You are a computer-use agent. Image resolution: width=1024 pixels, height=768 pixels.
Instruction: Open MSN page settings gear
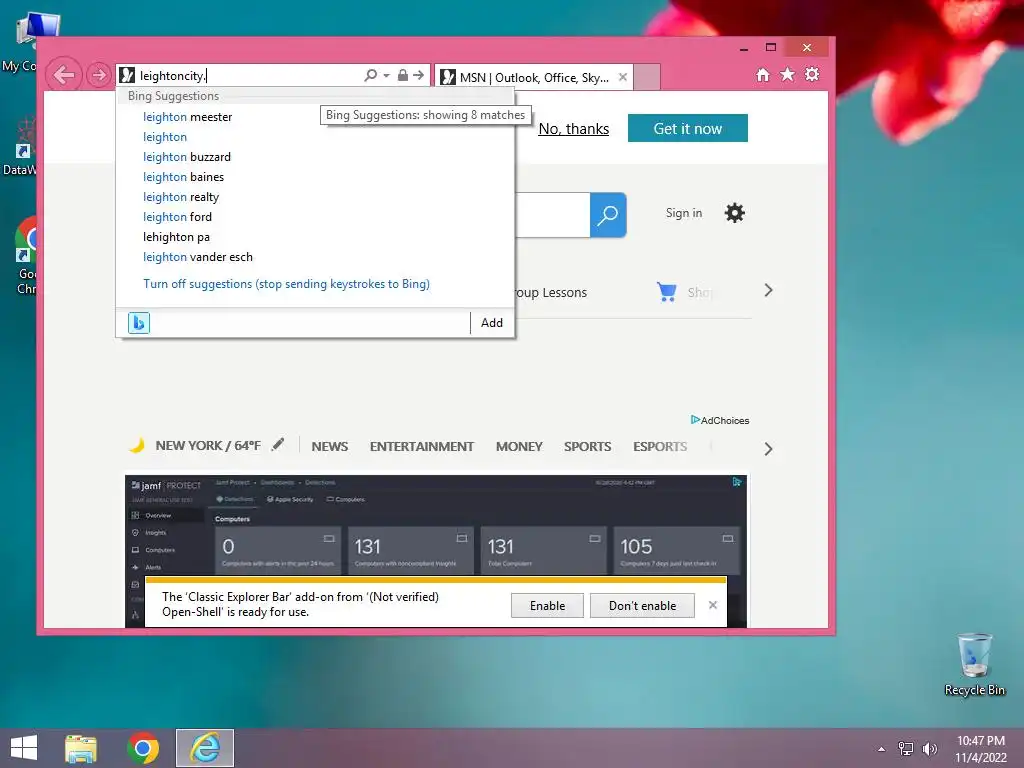coord(735,213)
